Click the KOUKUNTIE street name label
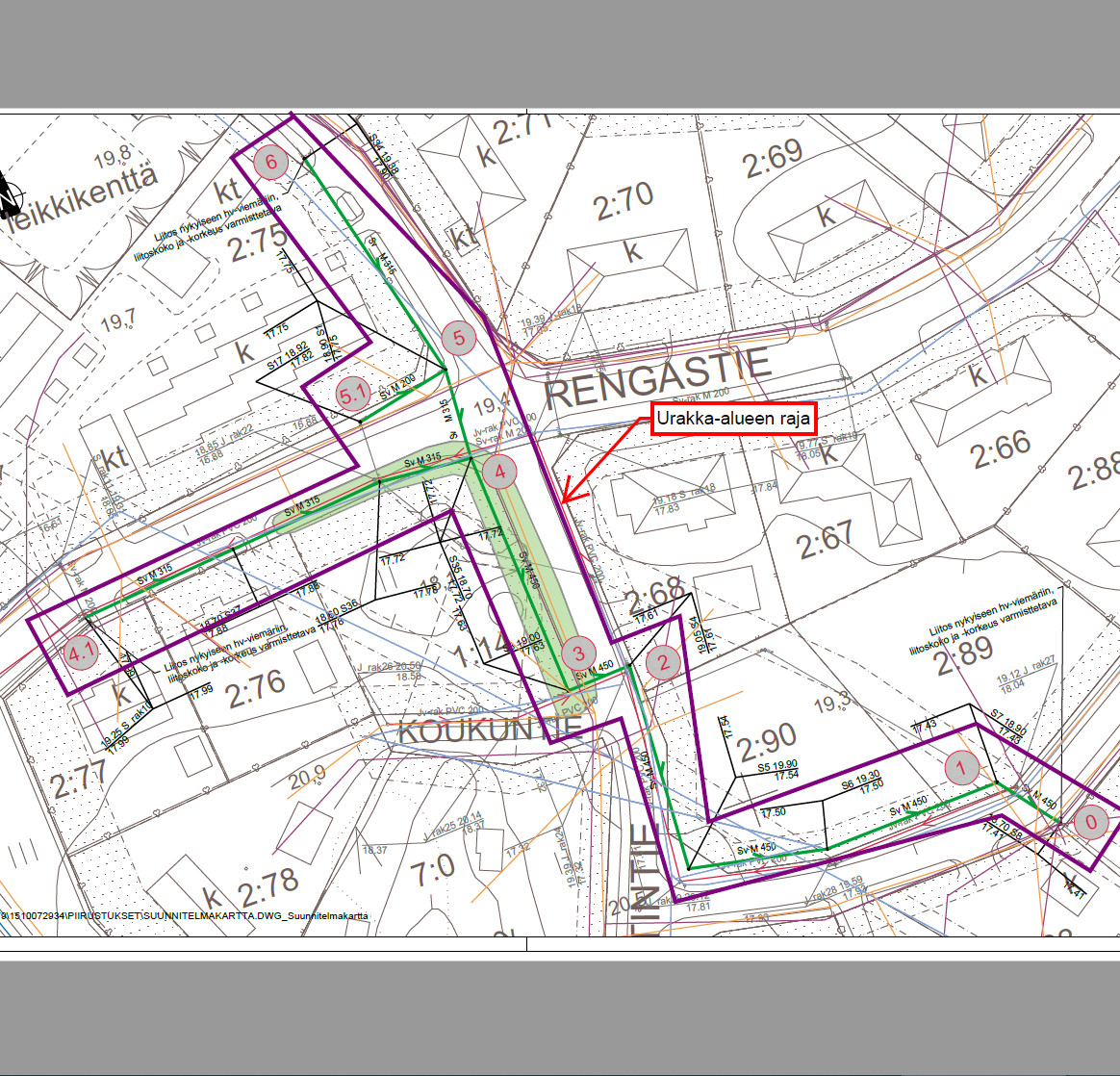The height and width of the screenshot is (1076, 1120). pyautogui.click(x=490, y=730)
